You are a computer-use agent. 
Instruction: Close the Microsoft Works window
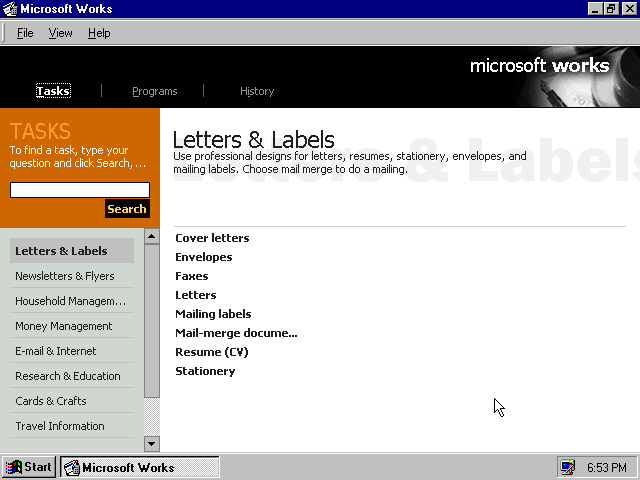pyautogui.click(x=629, y=9)
